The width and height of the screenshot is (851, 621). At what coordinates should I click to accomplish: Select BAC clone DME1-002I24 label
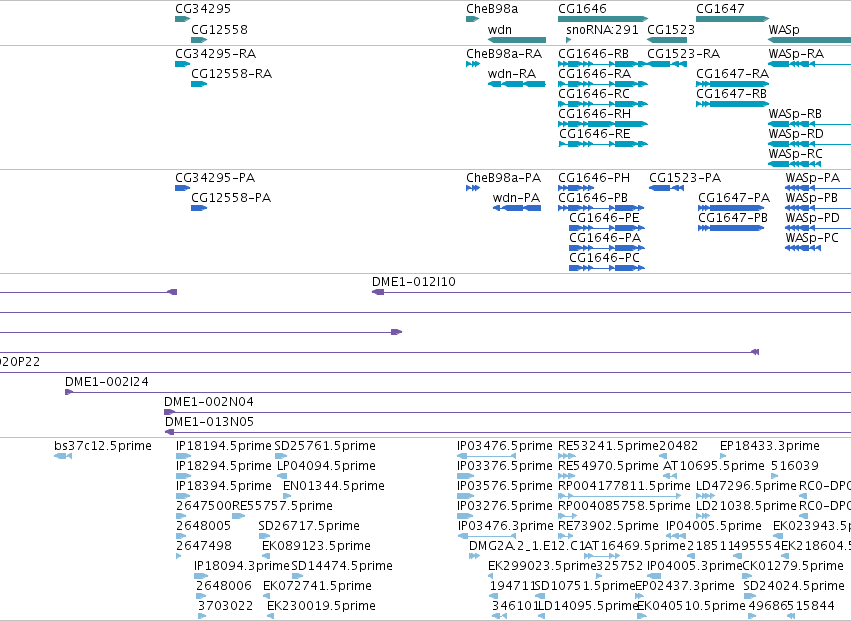click(106, 382)
